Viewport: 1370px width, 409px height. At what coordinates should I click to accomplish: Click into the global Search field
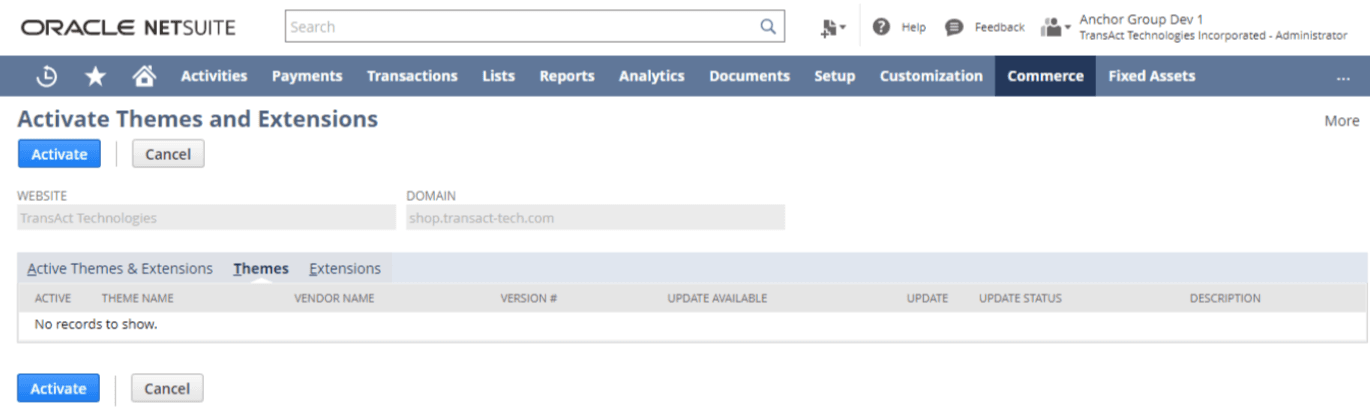tap(520, 27)
